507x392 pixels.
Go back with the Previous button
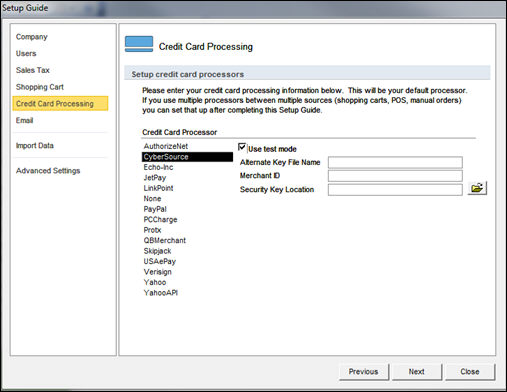tap(364, 372)
